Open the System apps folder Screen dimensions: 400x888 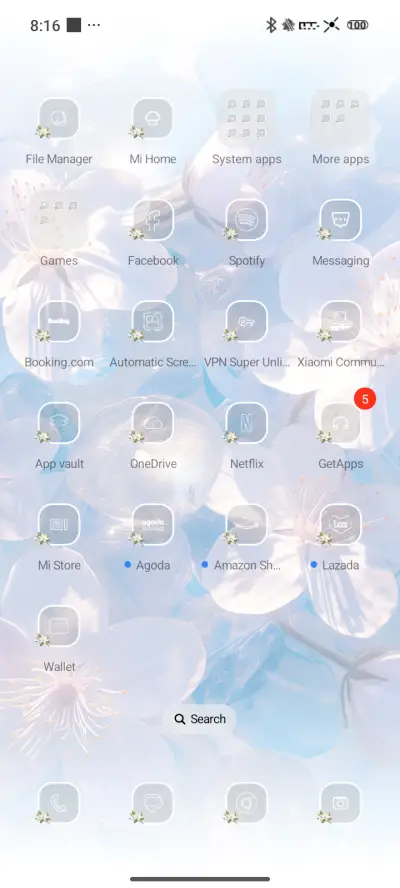(246, 118)
